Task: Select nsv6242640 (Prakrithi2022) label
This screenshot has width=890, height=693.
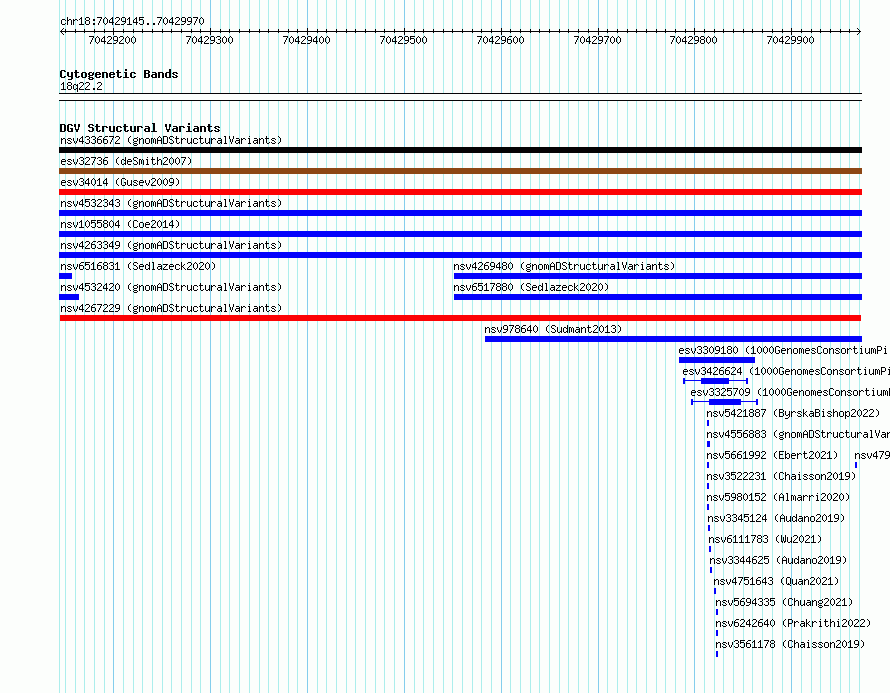Action: coord(793,623)
